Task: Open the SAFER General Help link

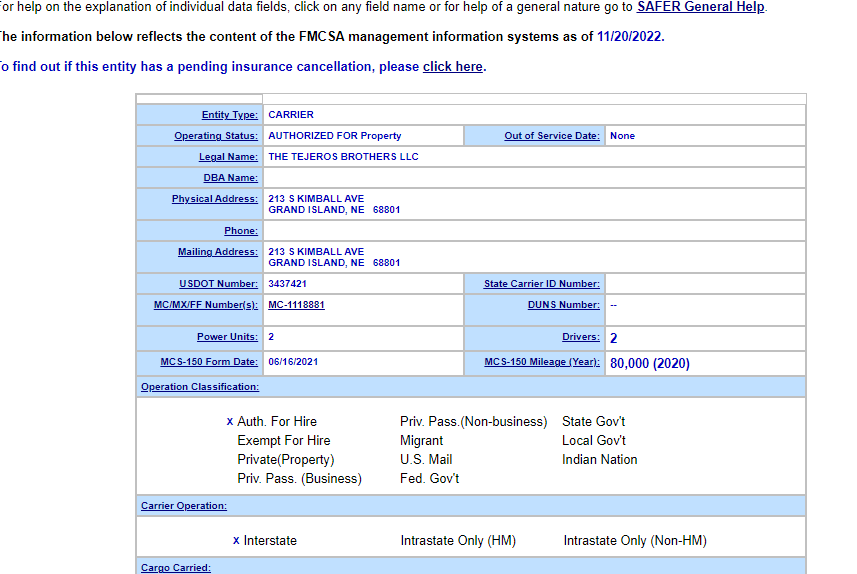Action: coord(701,7)
